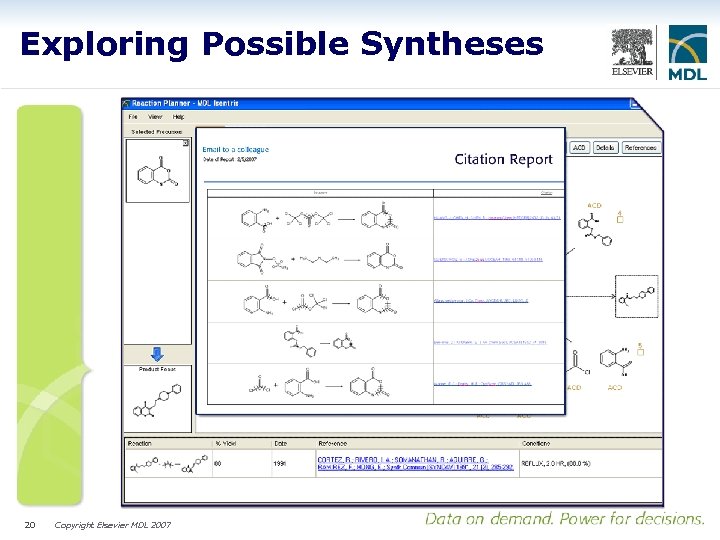
Task: Click the yield value 60
Action: pyautogui.click(x=218, y=464)
